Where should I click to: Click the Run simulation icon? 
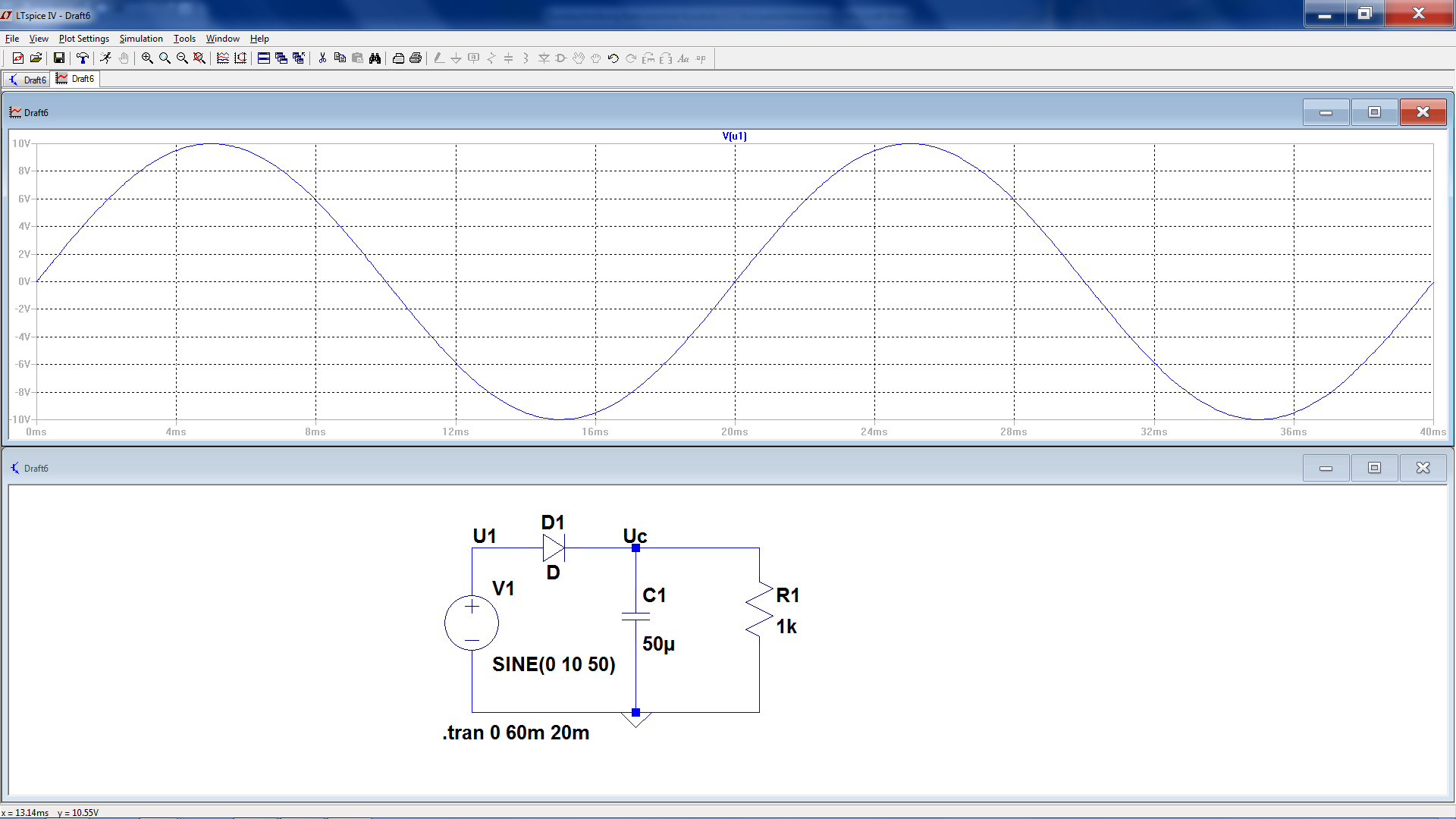tap(105, 58)
